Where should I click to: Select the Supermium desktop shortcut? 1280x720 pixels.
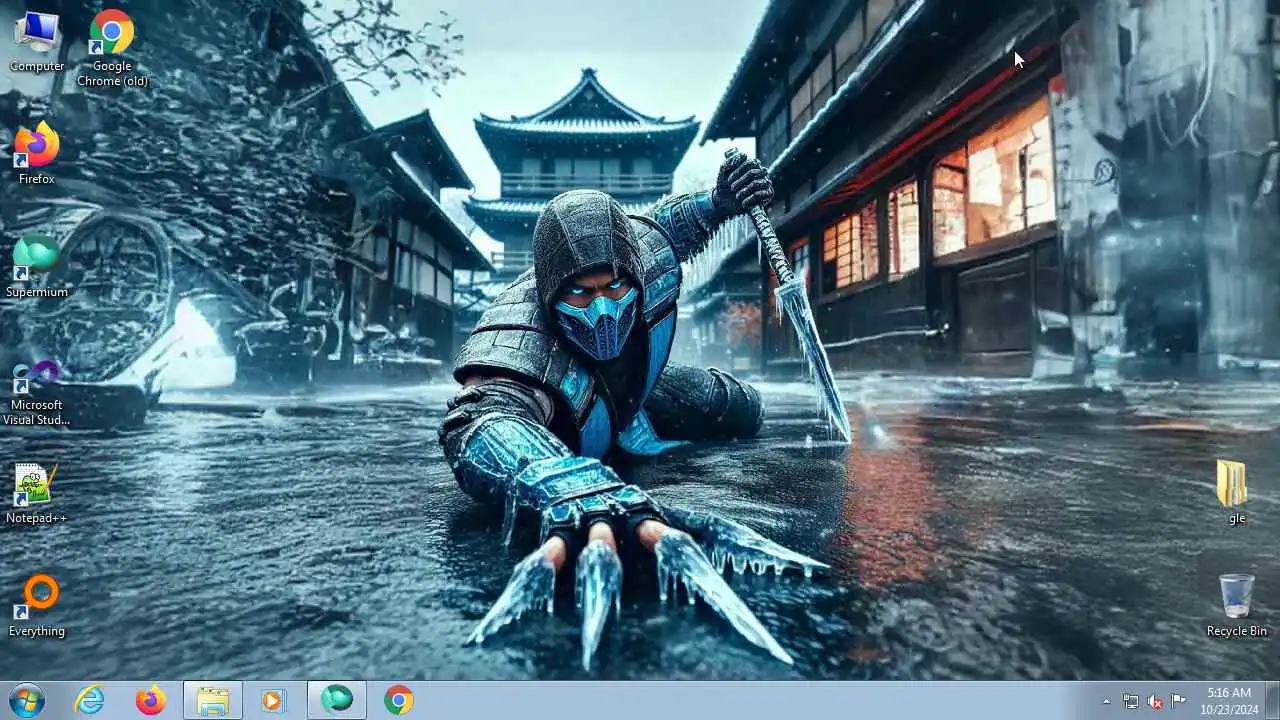(x=37, y=266)
